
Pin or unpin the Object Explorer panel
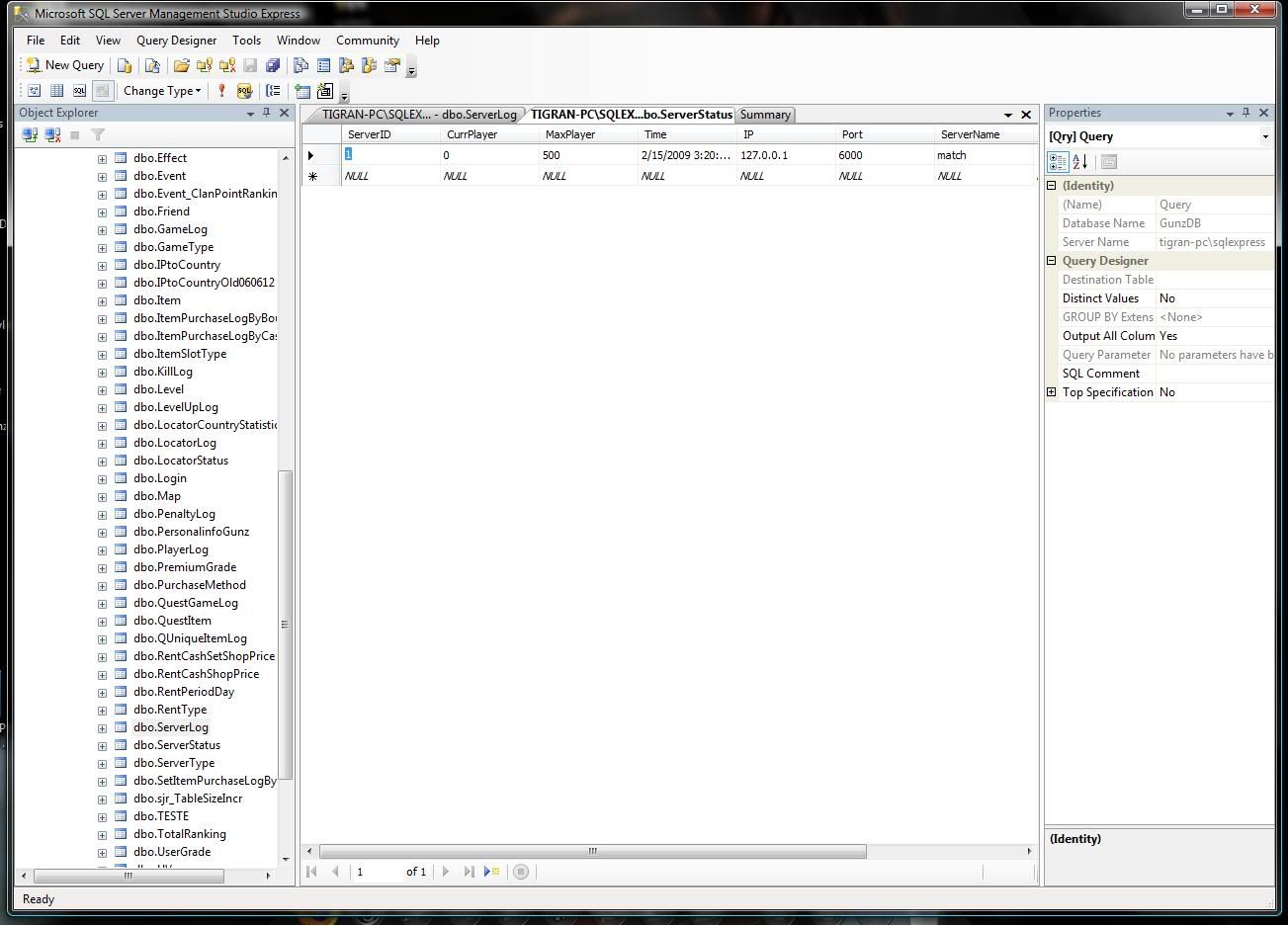coord(266,113)
